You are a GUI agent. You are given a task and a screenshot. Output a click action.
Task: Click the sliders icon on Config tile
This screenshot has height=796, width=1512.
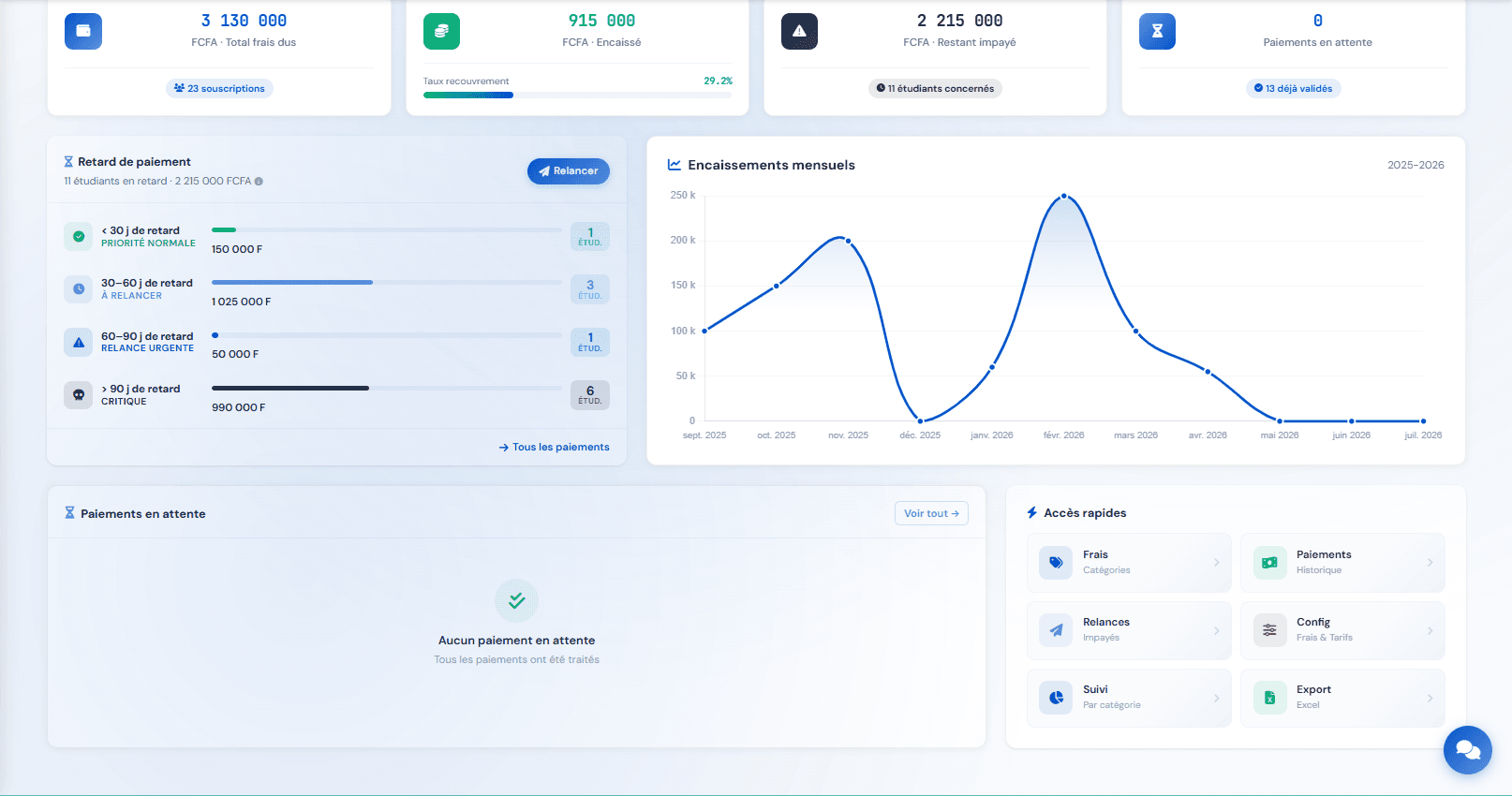[x=1269, y=630]
